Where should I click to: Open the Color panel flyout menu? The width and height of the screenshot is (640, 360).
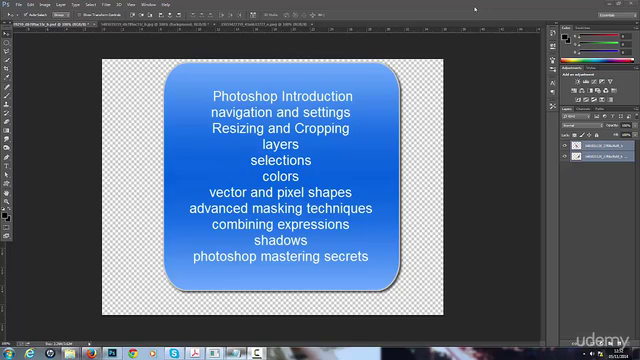[x=636, y=28]
